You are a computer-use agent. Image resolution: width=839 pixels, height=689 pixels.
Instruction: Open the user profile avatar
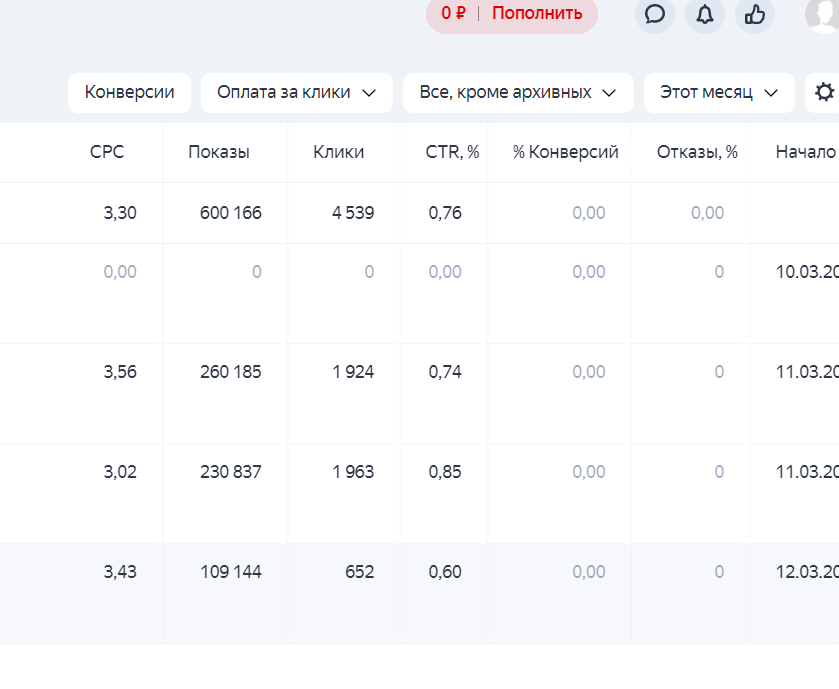(x=823, y=14)
